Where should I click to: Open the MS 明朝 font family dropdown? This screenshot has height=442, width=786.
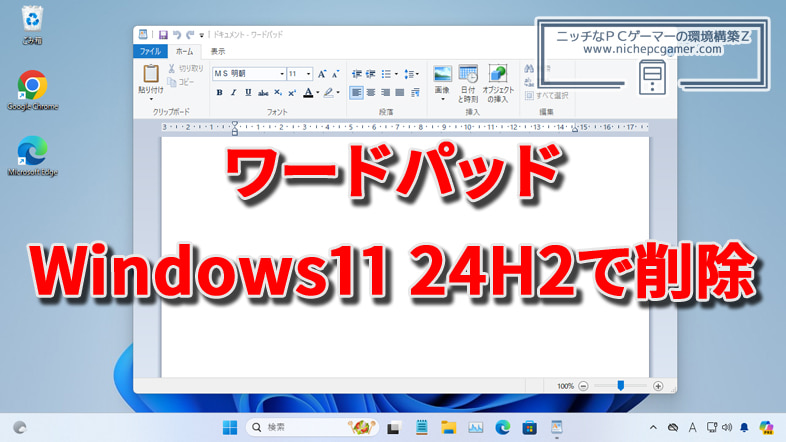(282, 74)
